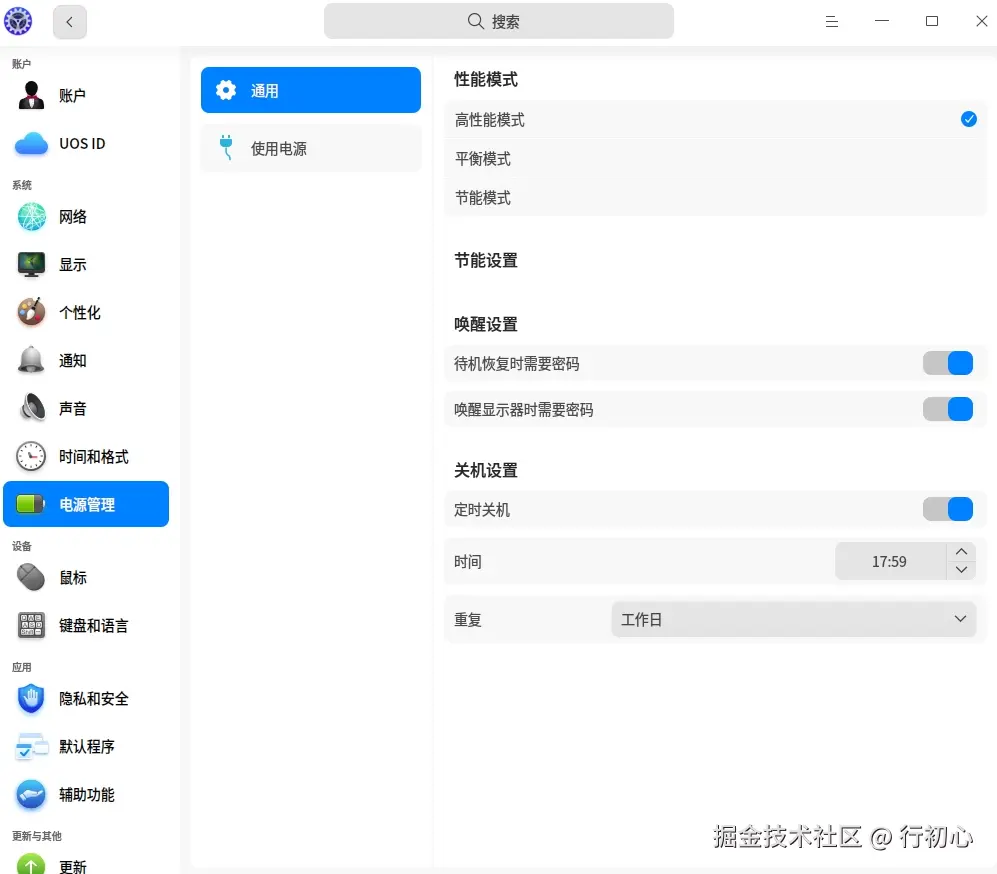Image resolution: width=997 pixels, height=874 pixels.
Task: Click the gear icon of 通用
Action: click(226, 90)
